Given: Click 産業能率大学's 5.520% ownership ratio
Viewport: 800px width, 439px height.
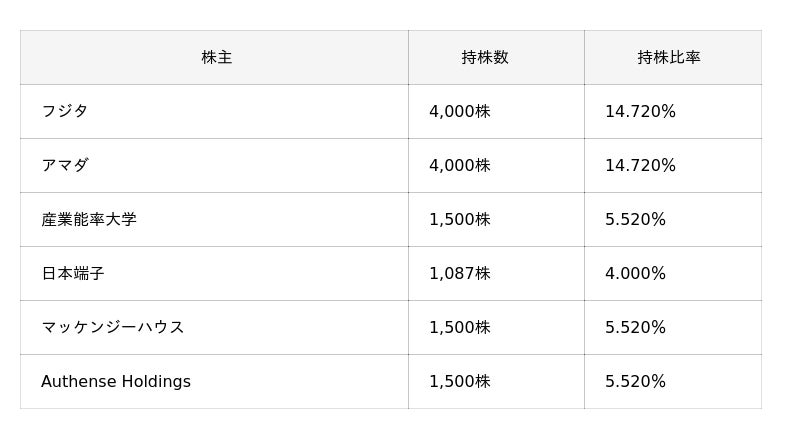Looking at the screenshot, I should [635, 220].
